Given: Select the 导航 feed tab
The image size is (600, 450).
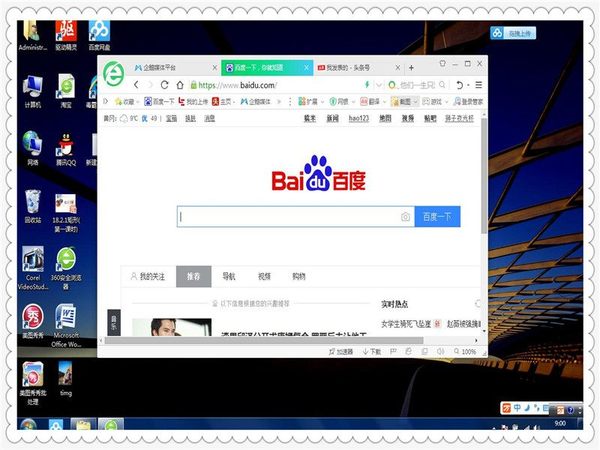Looking at the screenshot, I should click(x=229, y=276).
